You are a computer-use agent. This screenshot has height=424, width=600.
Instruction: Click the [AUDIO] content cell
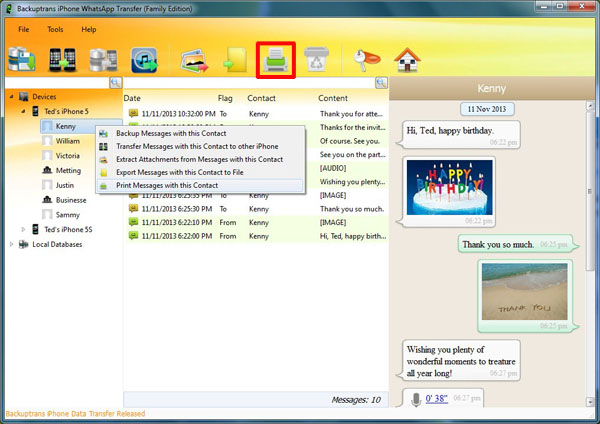[333, 168]
